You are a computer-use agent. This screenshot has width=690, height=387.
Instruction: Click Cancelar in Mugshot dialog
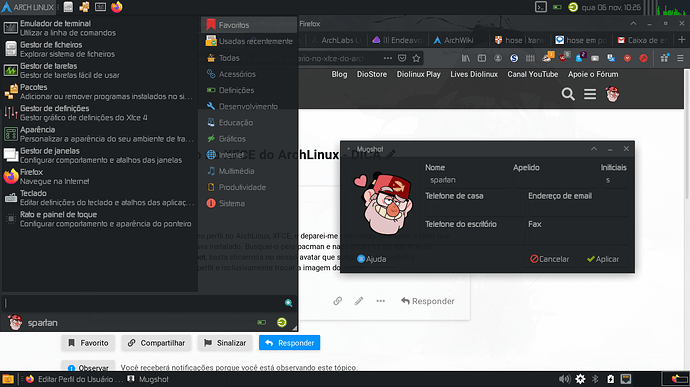pyautogui.click(x=549, y=259)
